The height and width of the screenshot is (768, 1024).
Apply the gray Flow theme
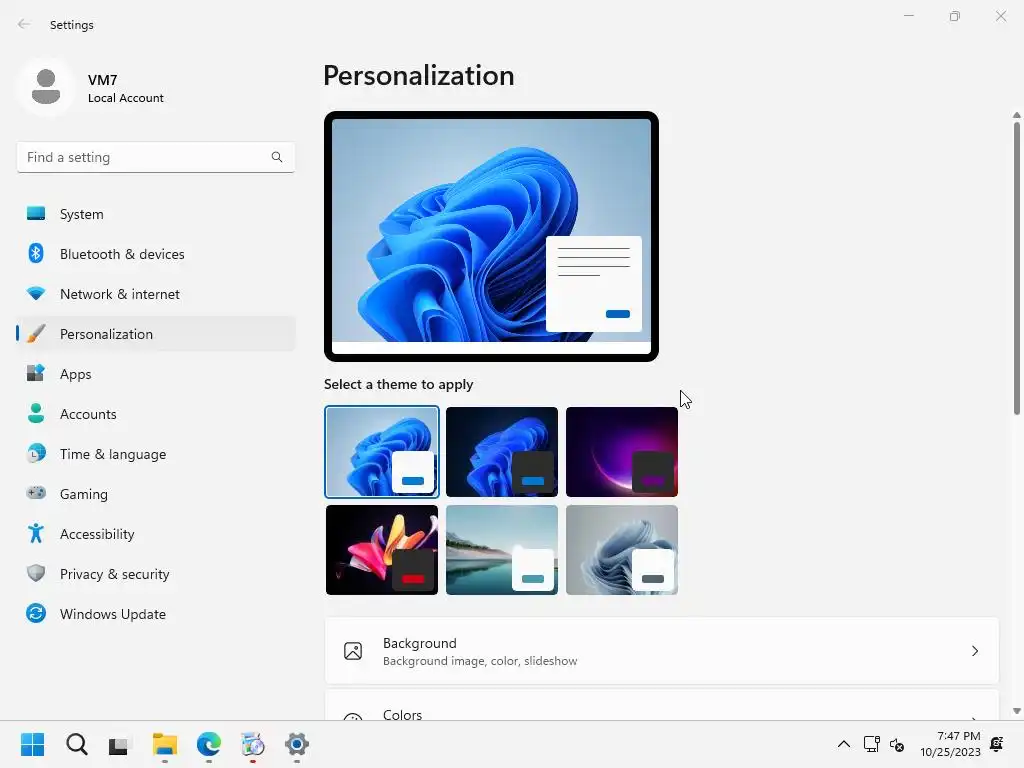tap(622, 550)
